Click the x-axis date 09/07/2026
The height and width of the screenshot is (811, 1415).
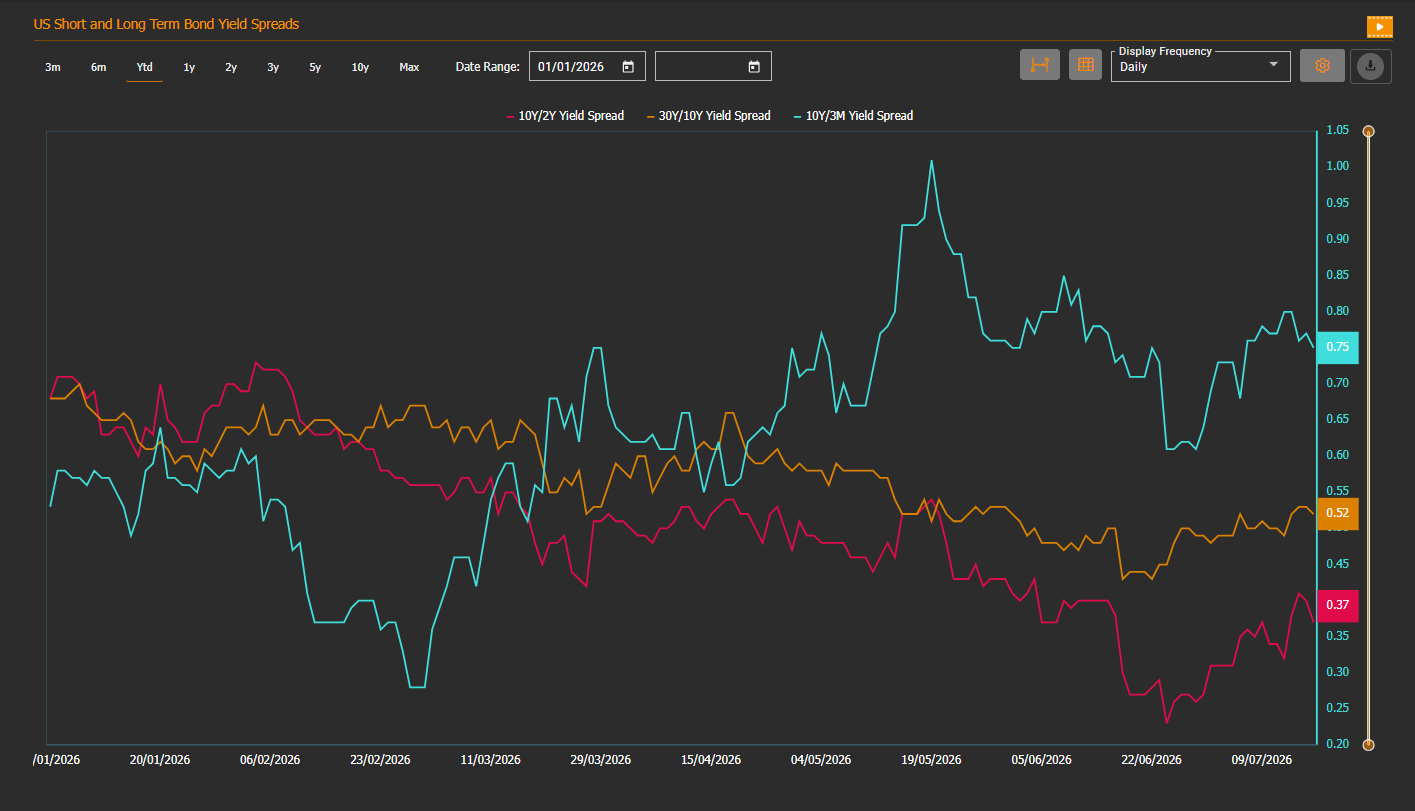tap(1261, 760)
